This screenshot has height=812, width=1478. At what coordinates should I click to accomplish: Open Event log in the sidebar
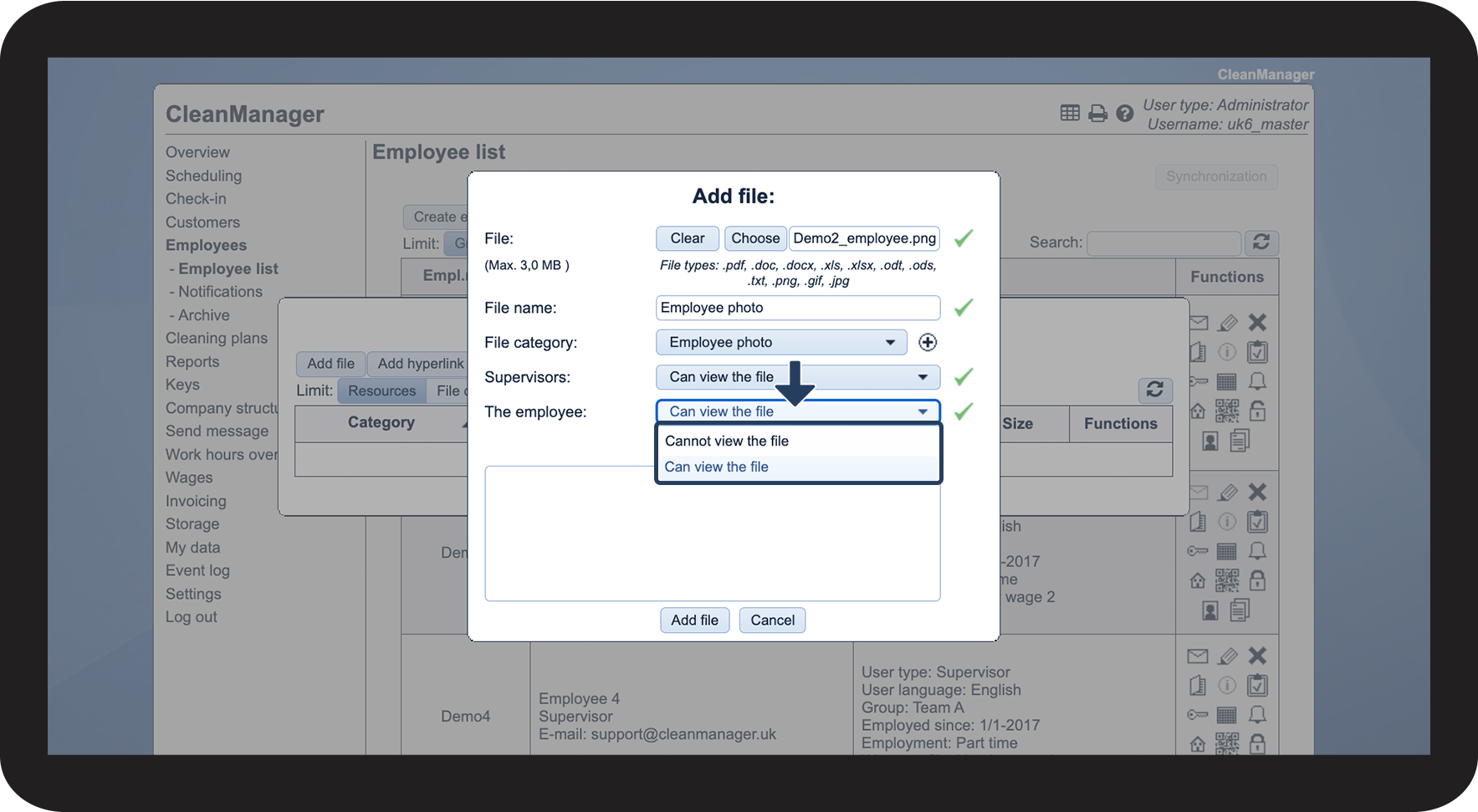197,570
